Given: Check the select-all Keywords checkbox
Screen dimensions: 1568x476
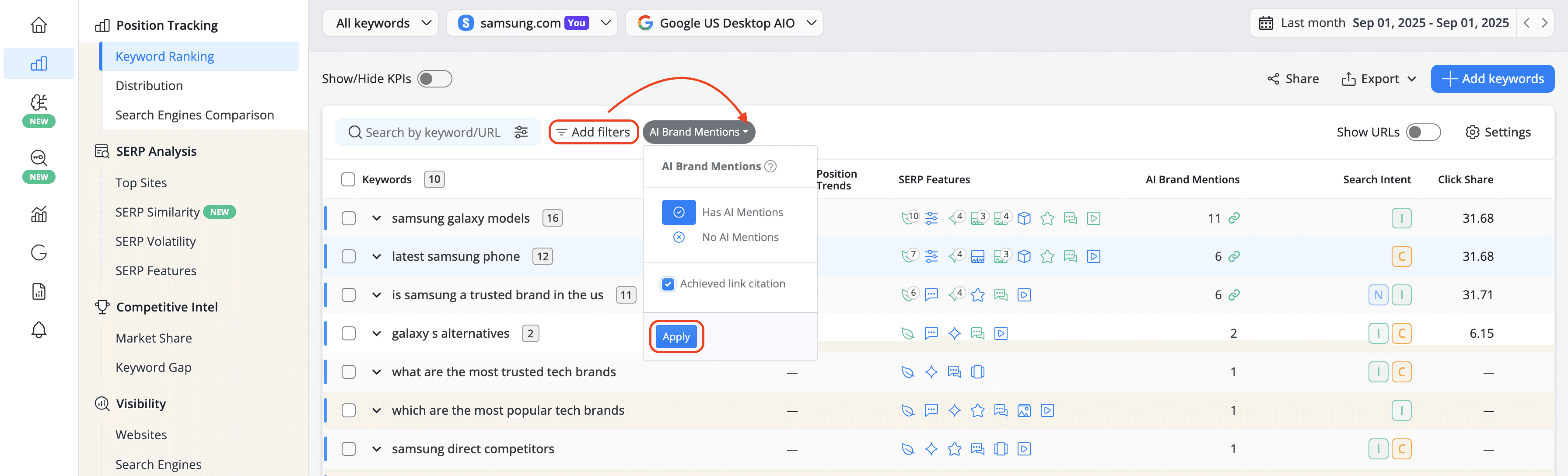Looking at the screenshot, I should 348,179.
